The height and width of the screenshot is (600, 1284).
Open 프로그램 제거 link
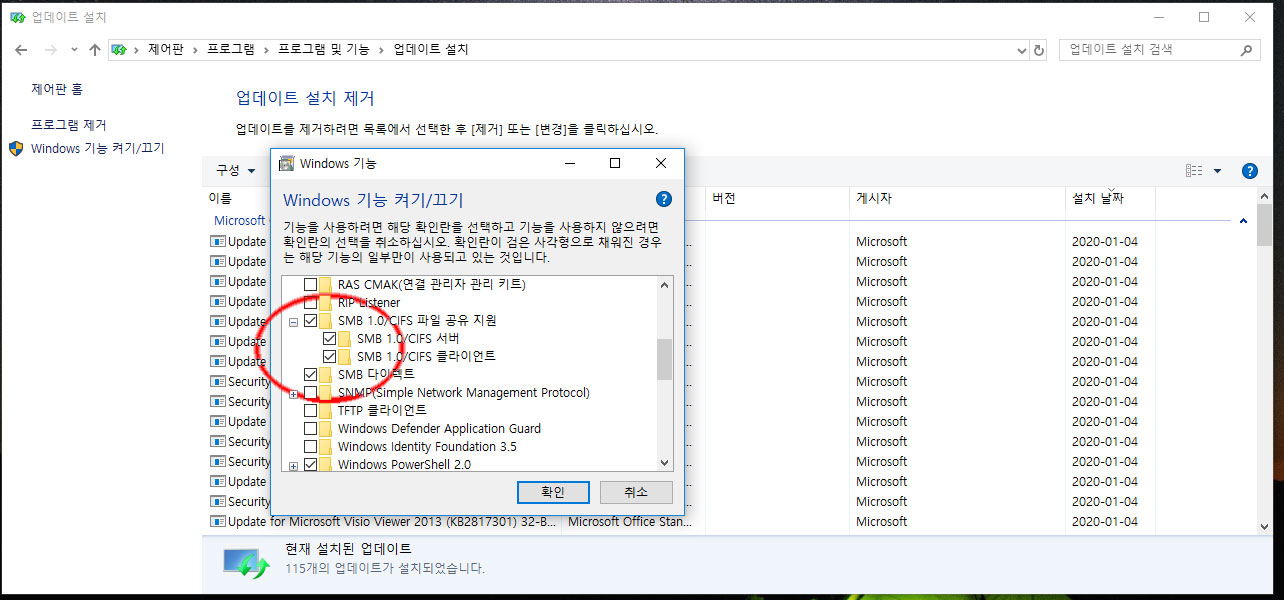(69, 125)
